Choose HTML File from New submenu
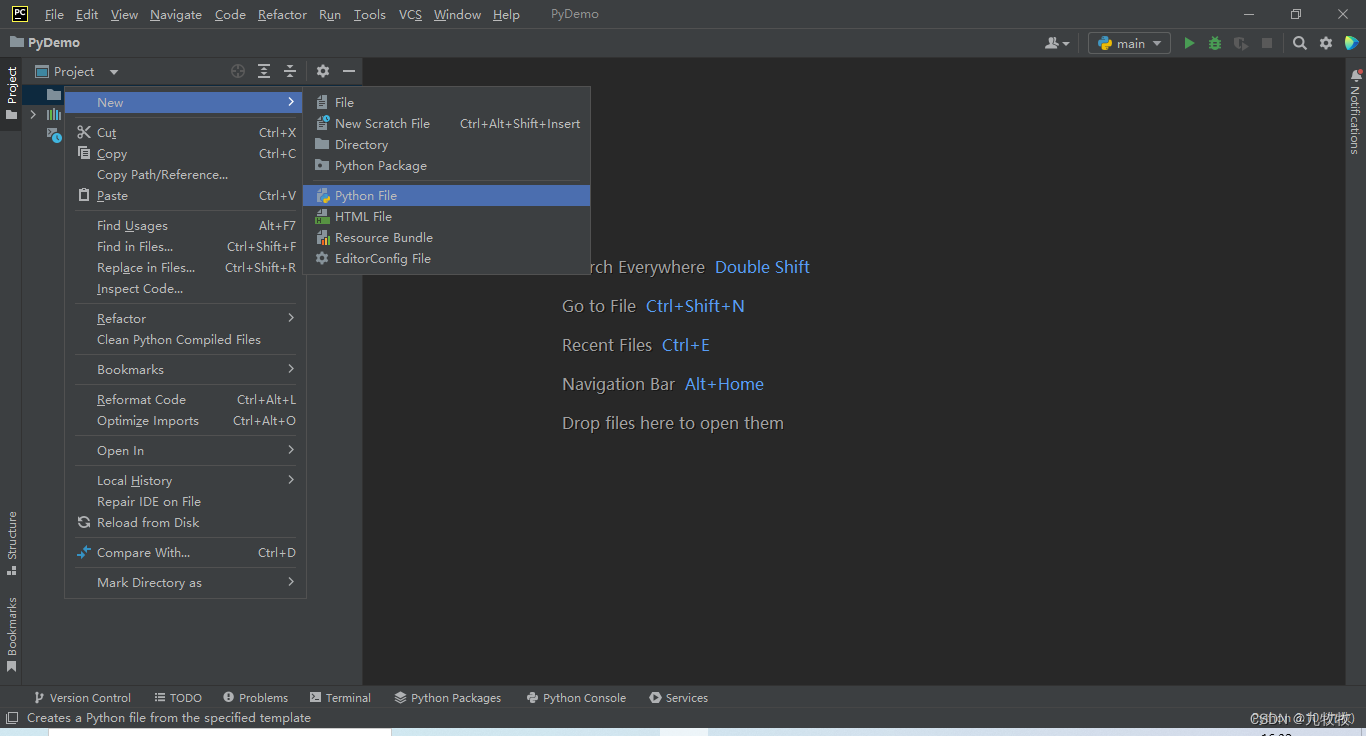Viewport: 1366px width, 736px height. coord(447,216)
